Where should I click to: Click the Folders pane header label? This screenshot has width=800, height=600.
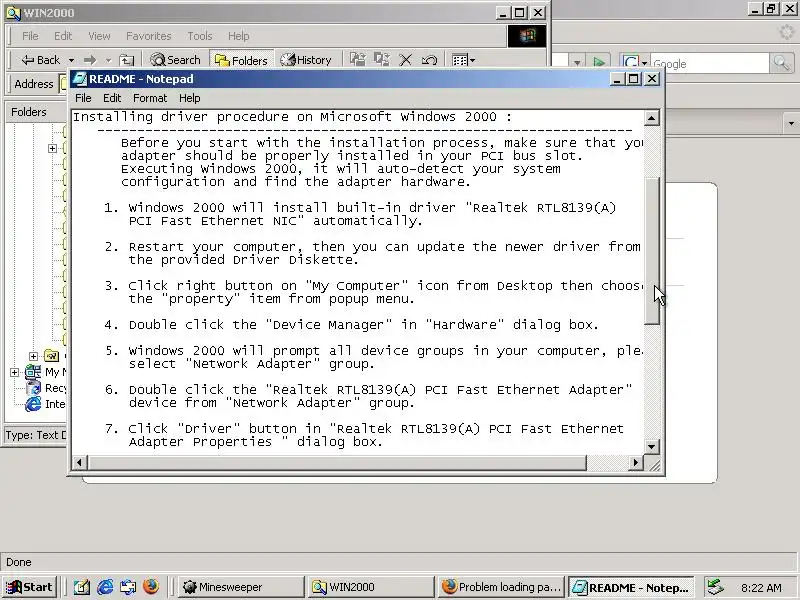point(29,112)
